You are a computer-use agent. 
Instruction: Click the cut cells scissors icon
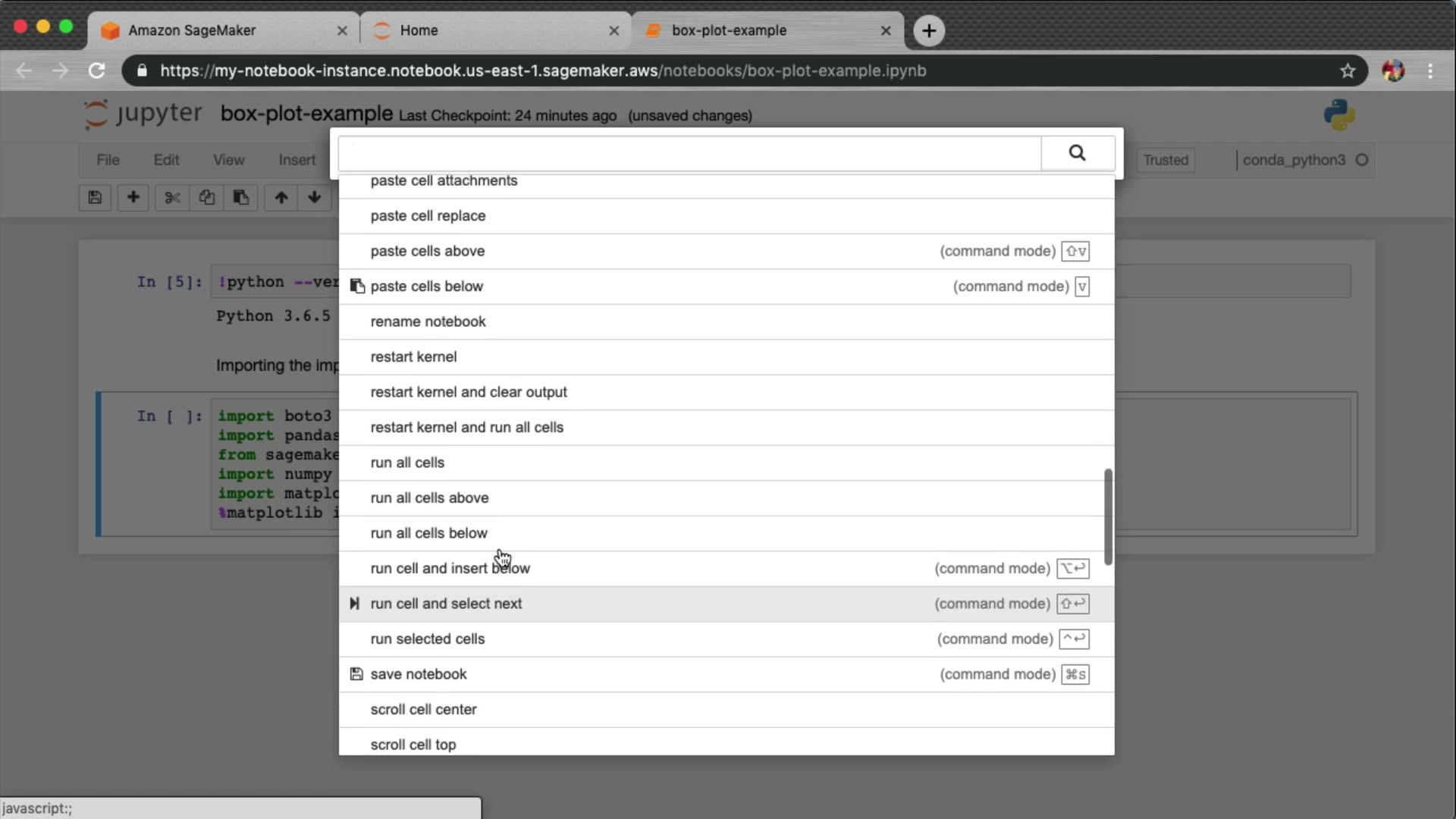(172, 198)
